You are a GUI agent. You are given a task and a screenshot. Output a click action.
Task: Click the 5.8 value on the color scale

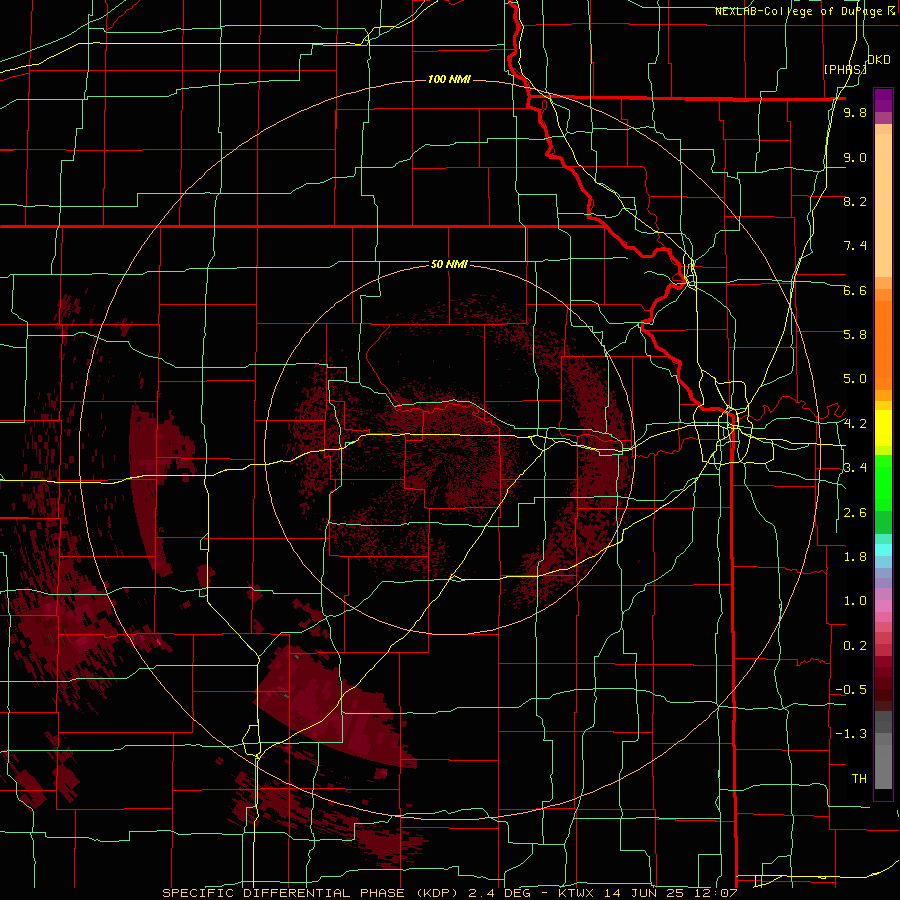coord(855,334)
